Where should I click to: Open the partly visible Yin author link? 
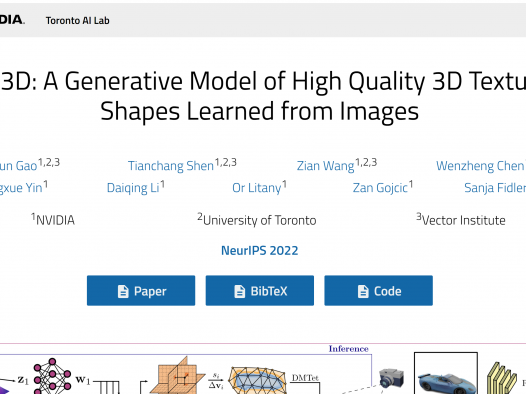(x=21, y=188)
